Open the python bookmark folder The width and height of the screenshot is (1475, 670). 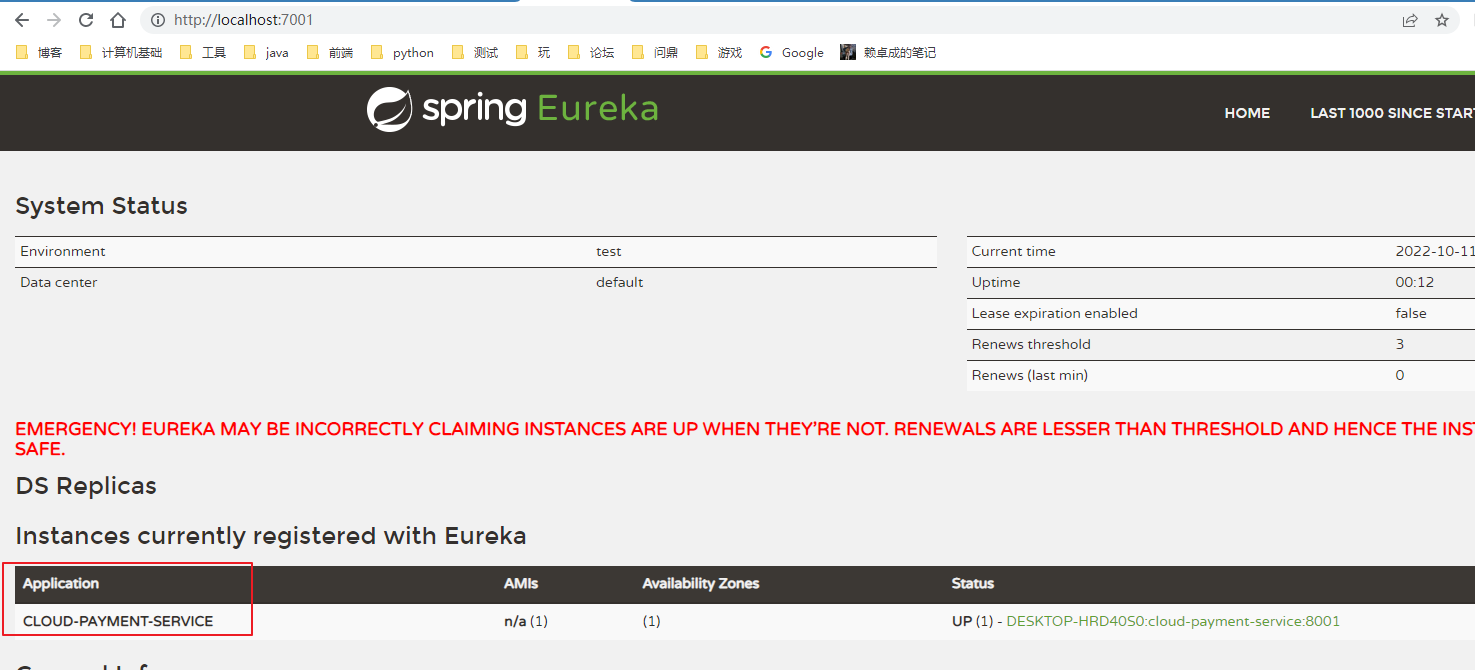pyautogui.click(x=402, y=53)
